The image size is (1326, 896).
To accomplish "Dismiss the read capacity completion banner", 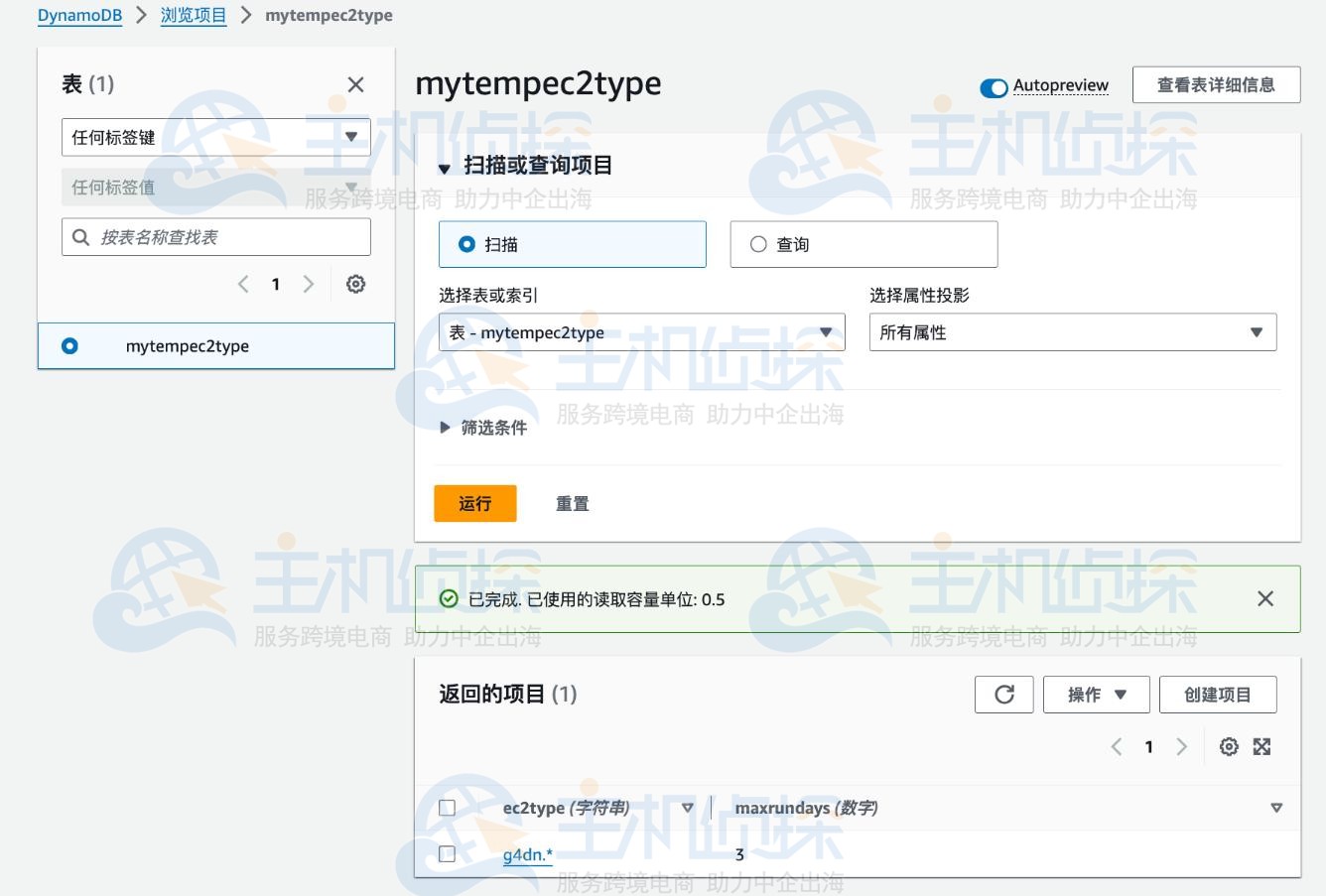I will click(x=1264, y=598).
